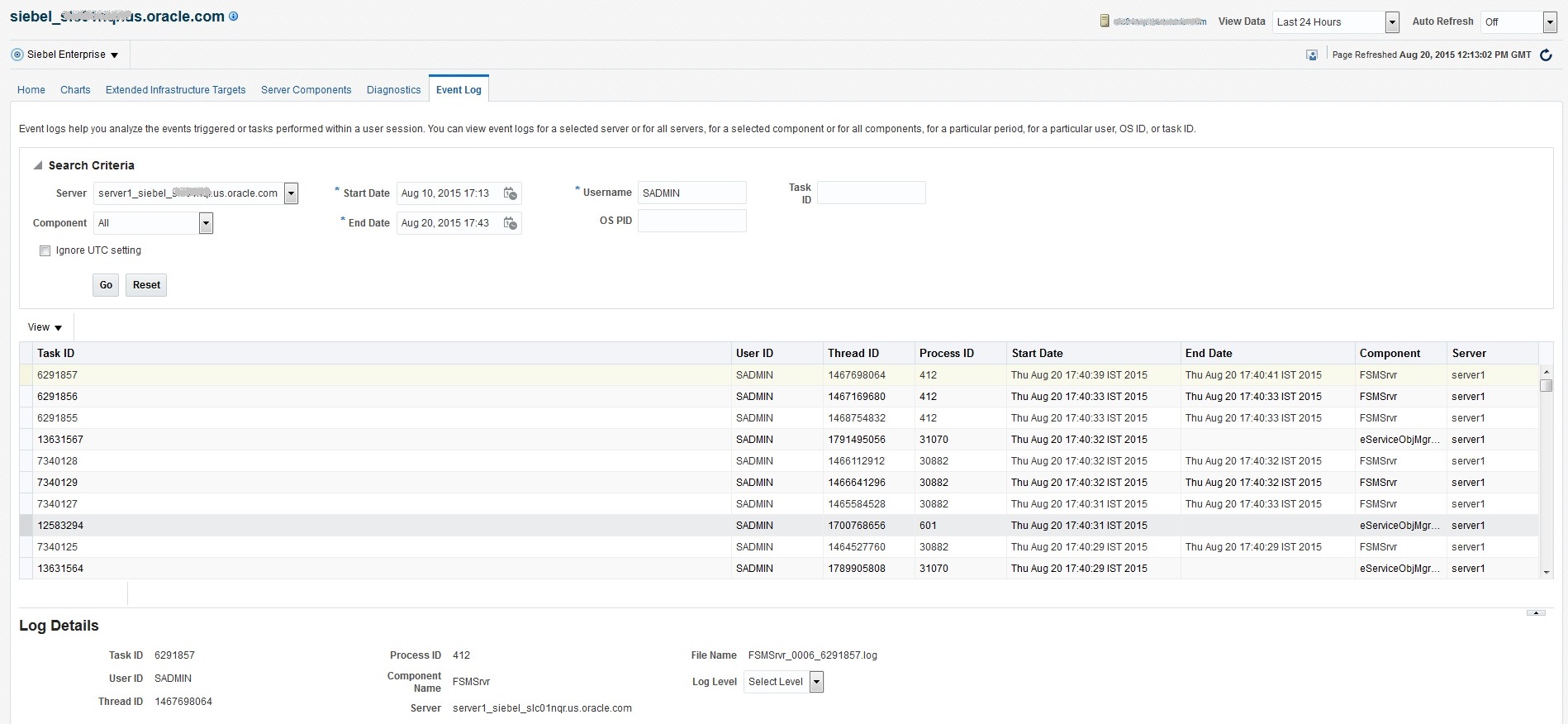This screenshot has width=1568, height=724.
Task: Click the file name FSMSrvr_0006_6291857.log
Action: (x=813, y=655)
